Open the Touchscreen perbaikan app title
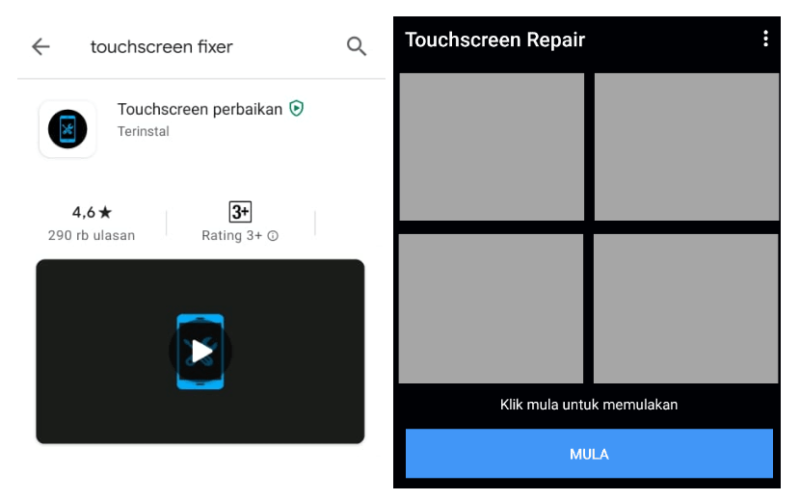800x500 pixels. click(x=199, y=109)
